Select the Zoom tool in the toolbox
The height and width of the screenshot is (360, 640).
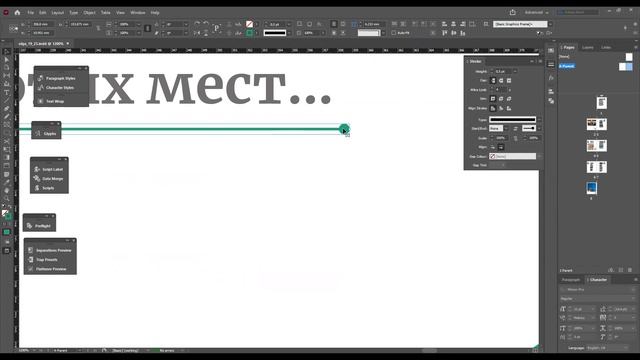click(x=7, y=198)
